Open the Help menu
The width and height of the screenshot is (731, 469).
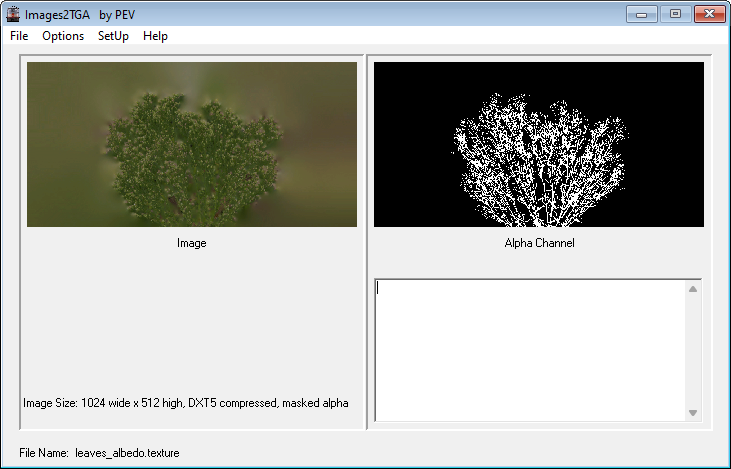(155, 36)
